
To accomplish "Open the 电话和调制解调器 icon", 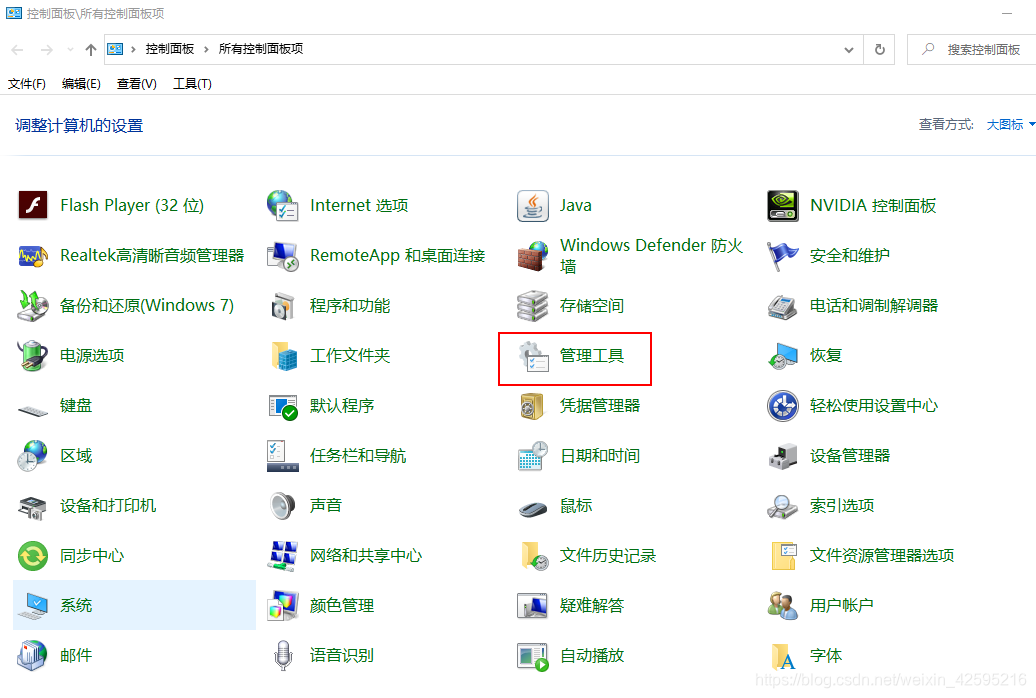I will [783, 305].
